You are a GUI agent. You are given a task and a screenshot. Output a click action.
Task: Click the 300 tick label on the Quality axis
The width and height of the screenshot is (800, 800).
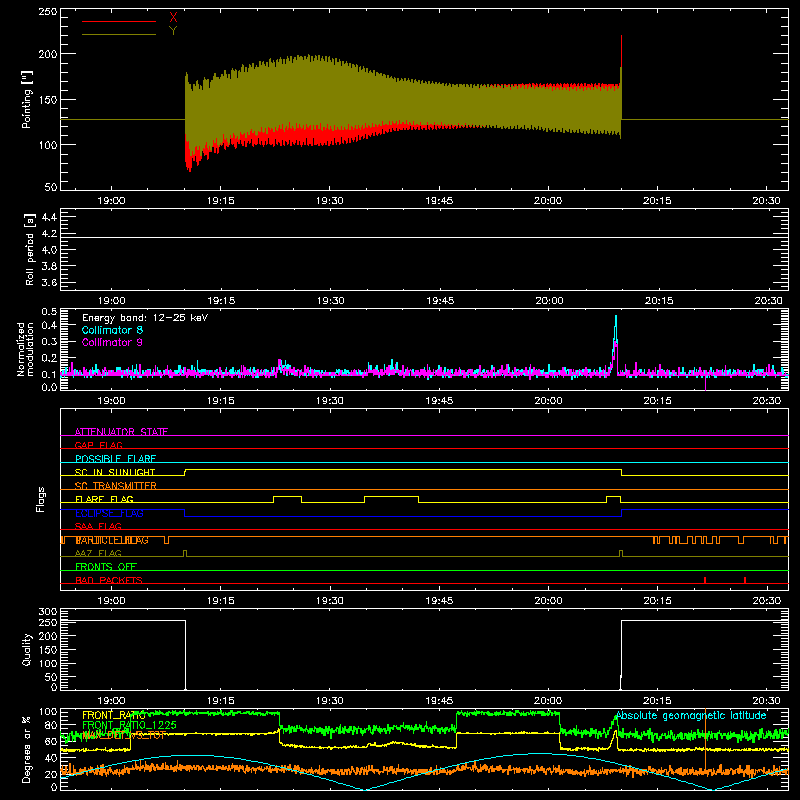click(48, 612)
